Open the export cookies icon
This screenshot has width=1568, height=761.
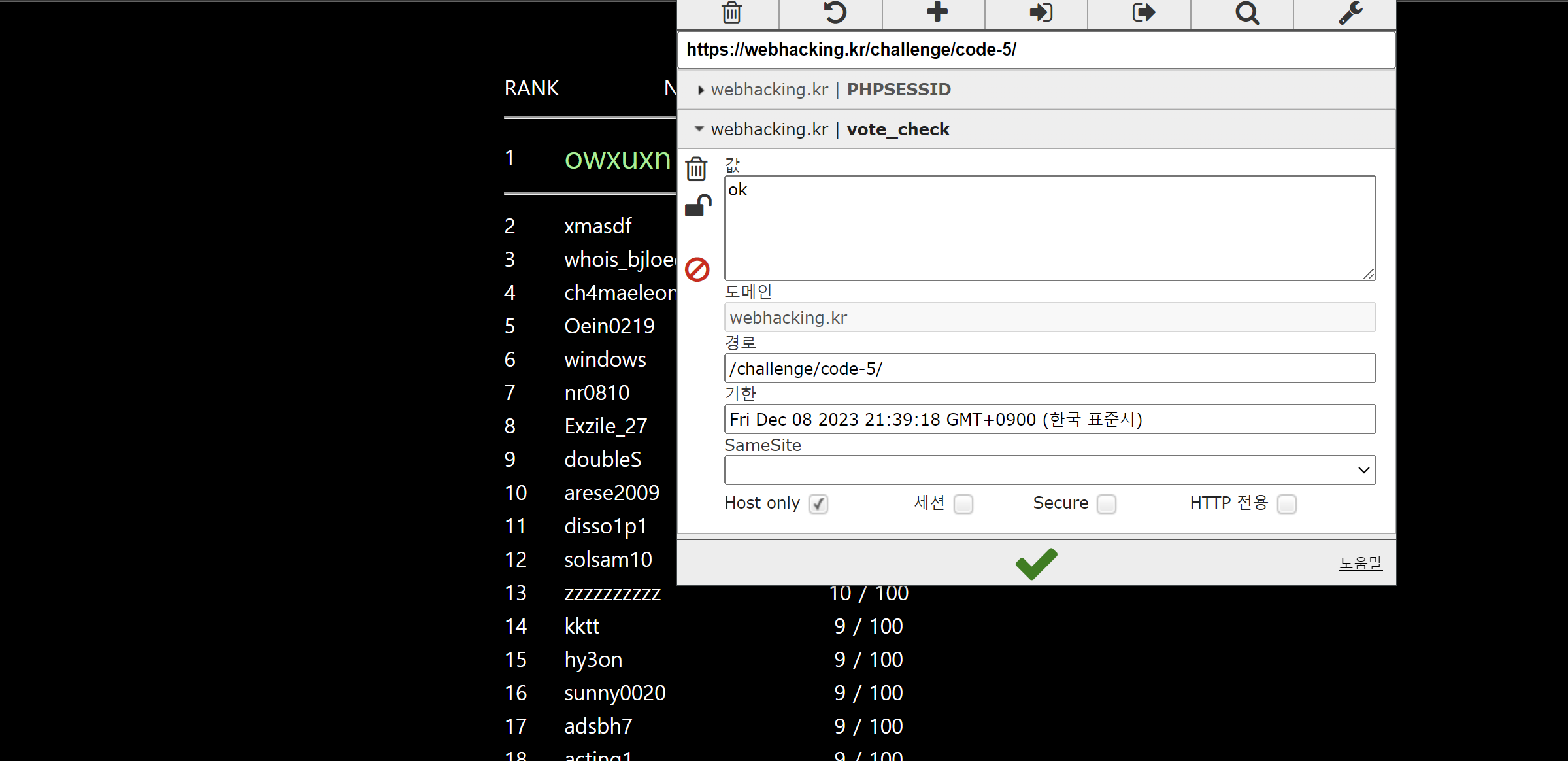click(x=1141, y=13)
